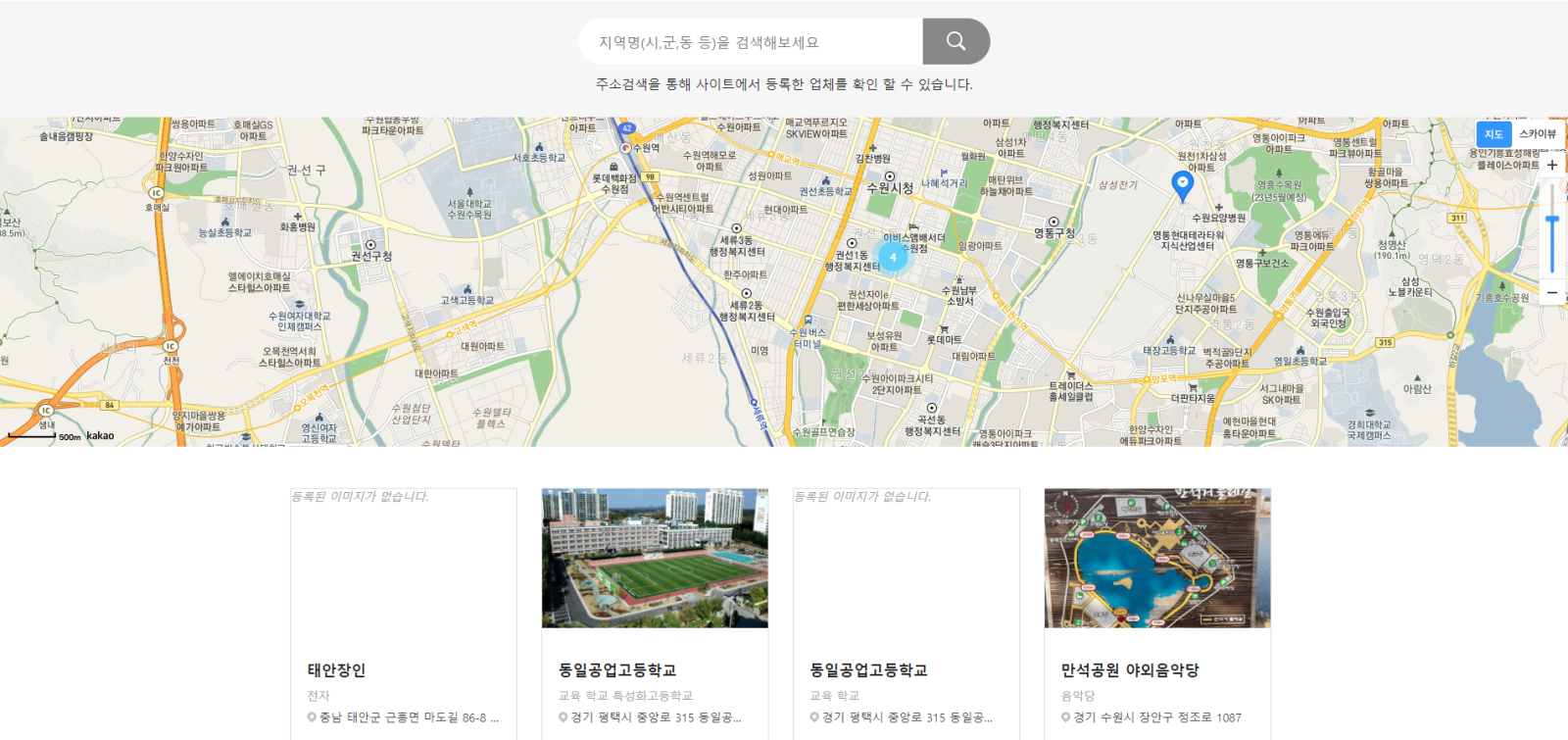Screen dimensions: 1568x740
Task: Click the 교육 학교 특성화고등학교 category text
Action: click(625, 696)
